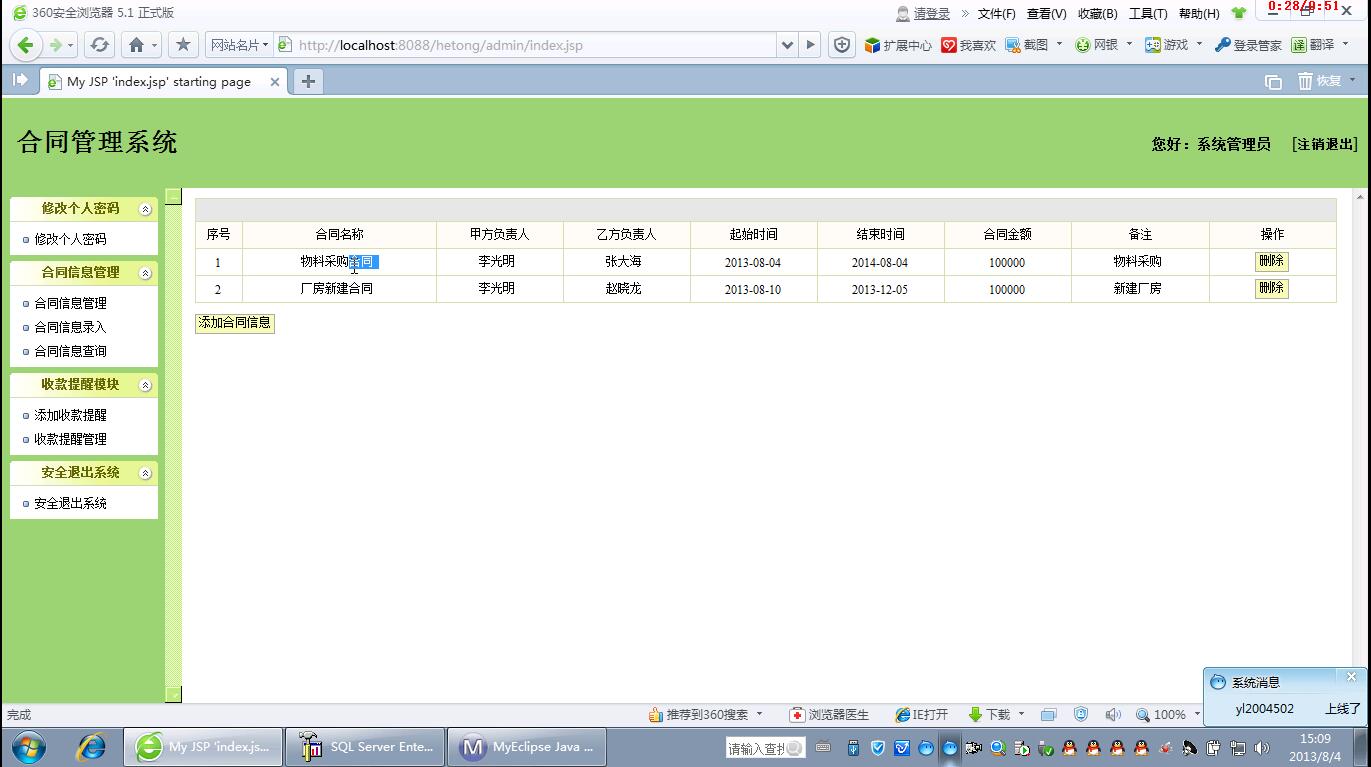The width and height of the screenshot is (1371, 767).
Task: Open 收款提醒管理 sidebar link
Action: pos(70,439)
